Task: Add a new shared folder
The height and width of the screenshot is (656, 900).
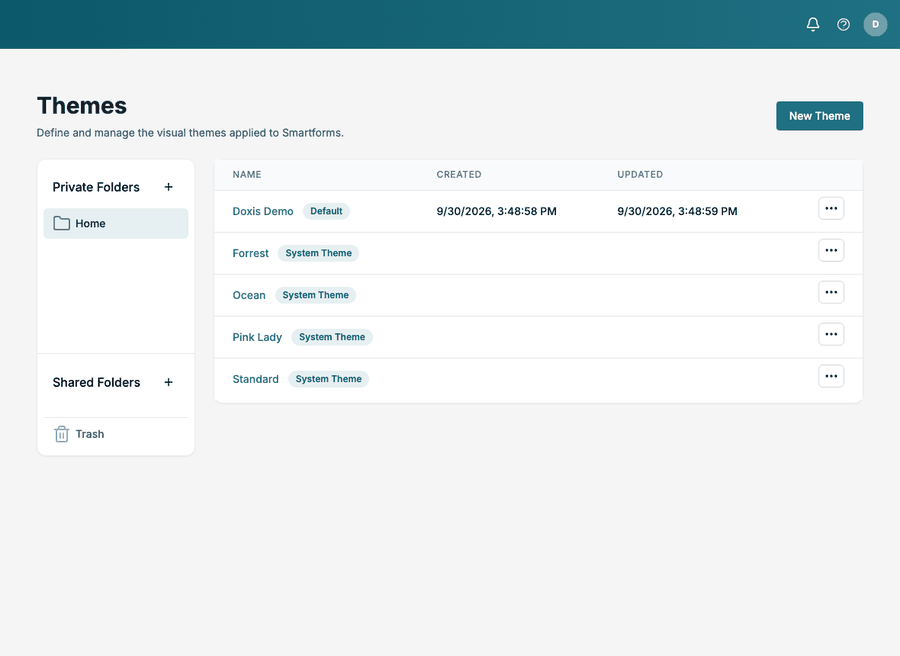Action: [x=168, y=382]
